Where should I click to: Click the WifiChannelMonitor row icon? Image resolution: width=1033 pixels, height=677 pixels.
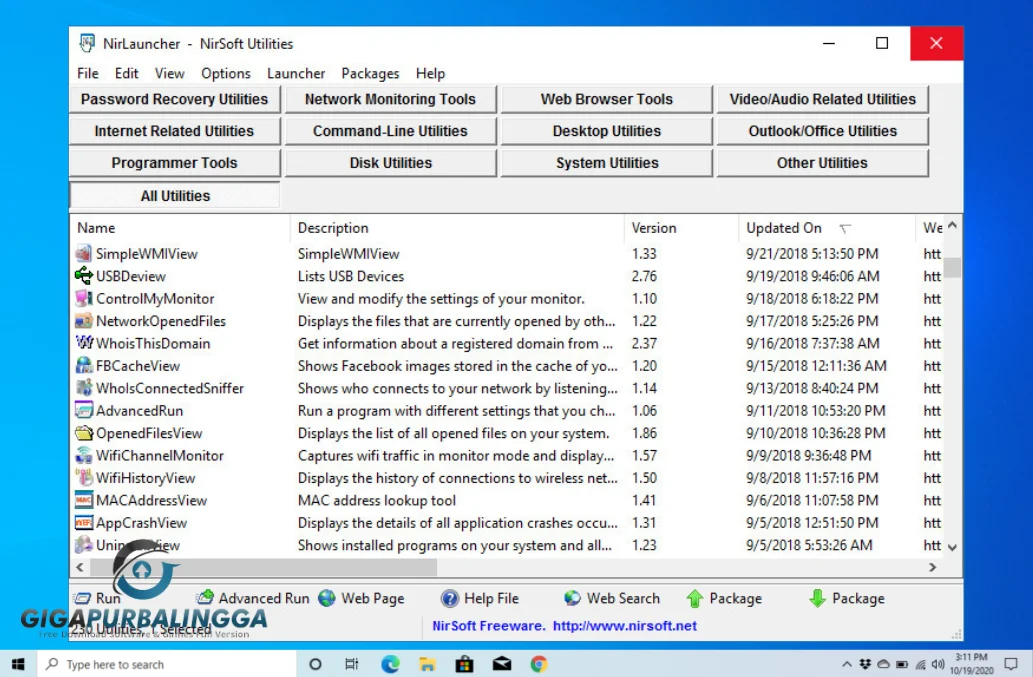(x=84, y=455)
